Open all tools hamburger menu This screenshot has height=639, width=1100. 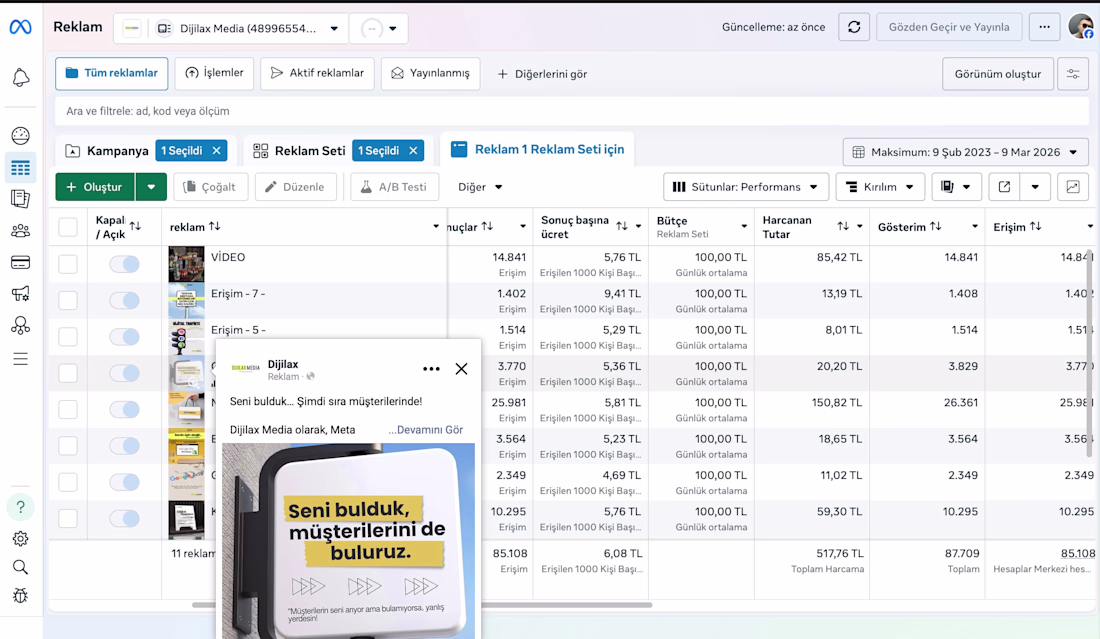pos(20,359)
